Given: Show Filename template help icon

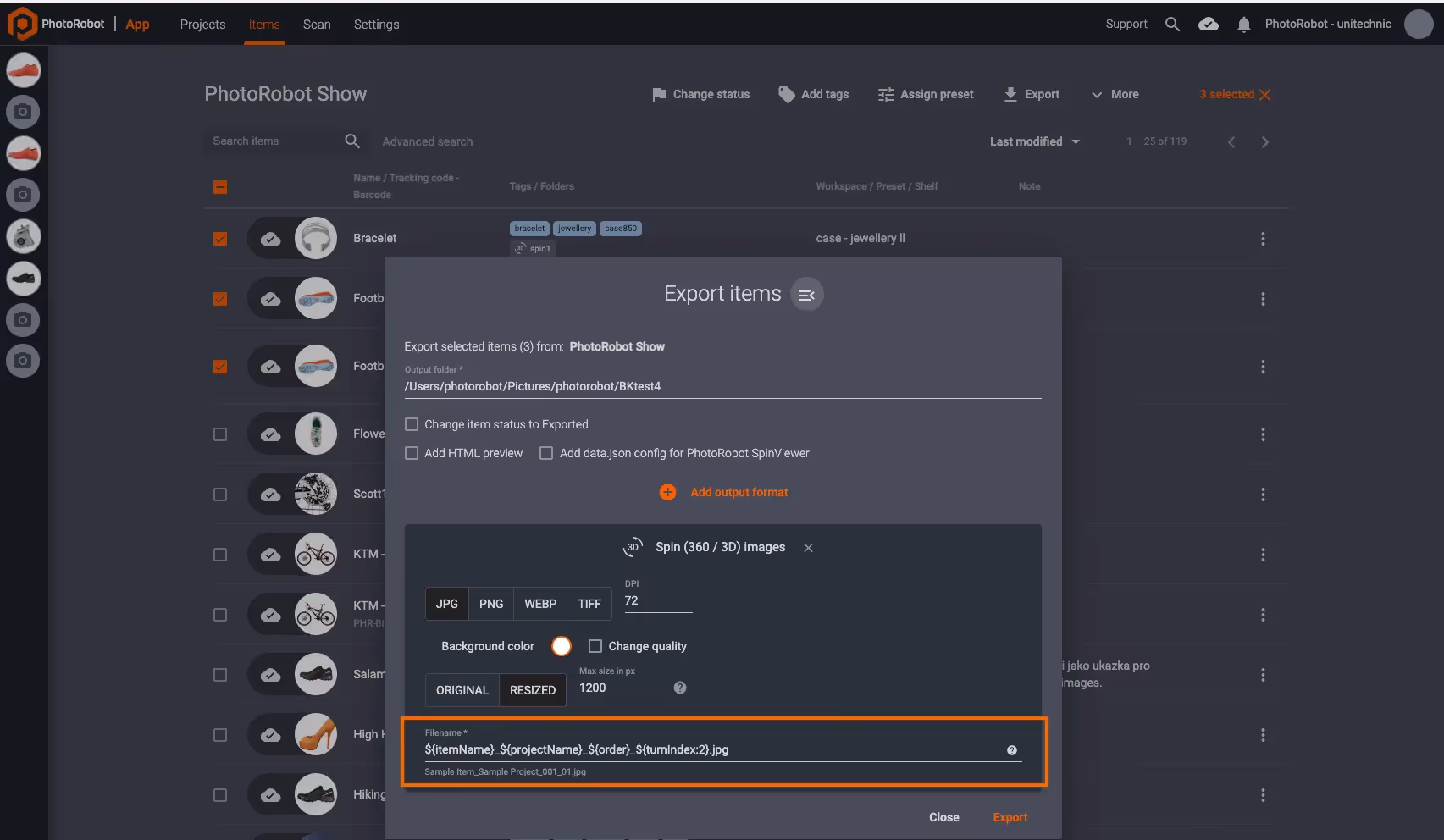Looking at the screenshot, I should 1011,750.
